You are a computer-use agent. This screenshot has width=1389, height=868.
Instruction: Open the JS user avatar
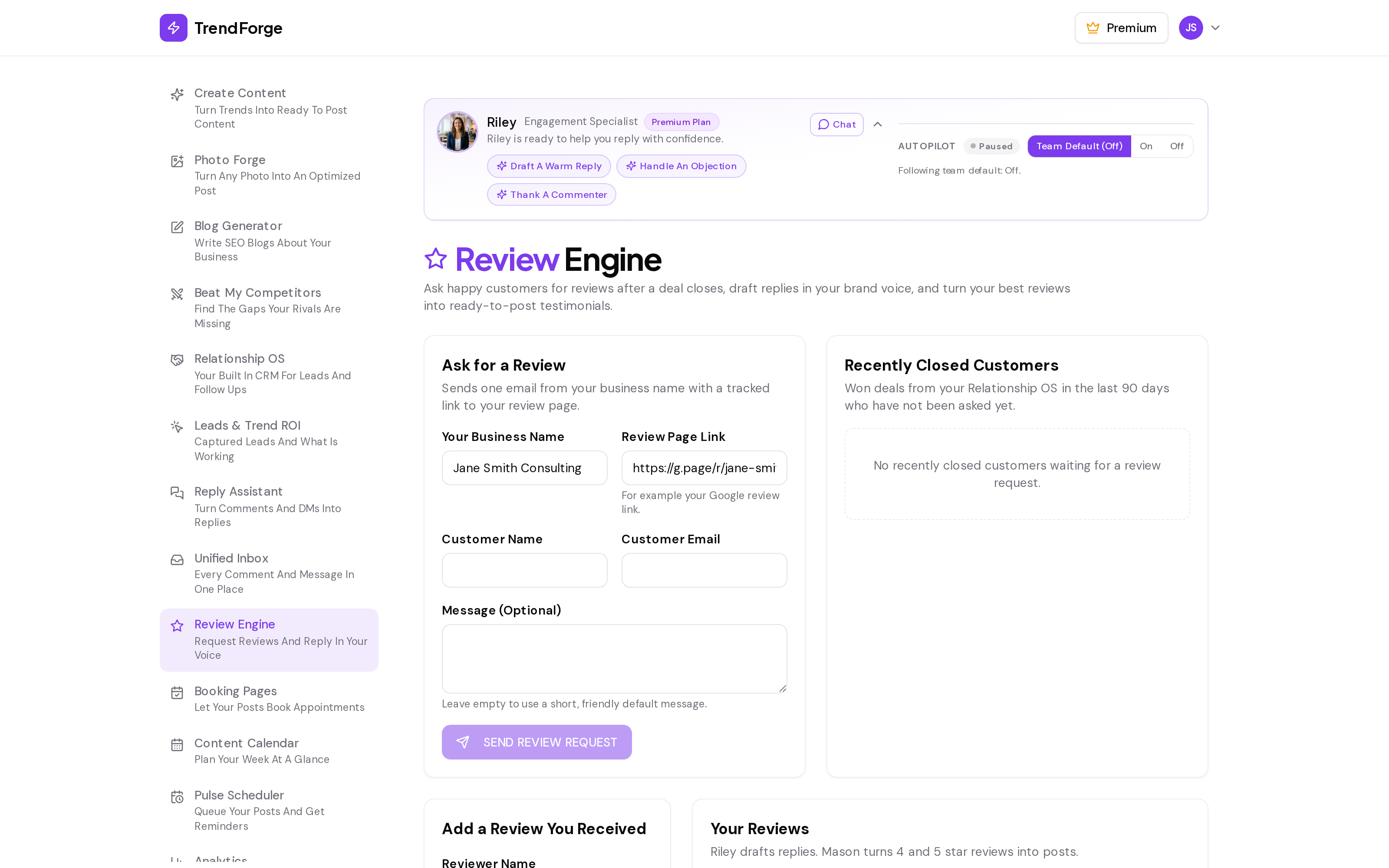pyautogui.click(x=1191, y=27)
